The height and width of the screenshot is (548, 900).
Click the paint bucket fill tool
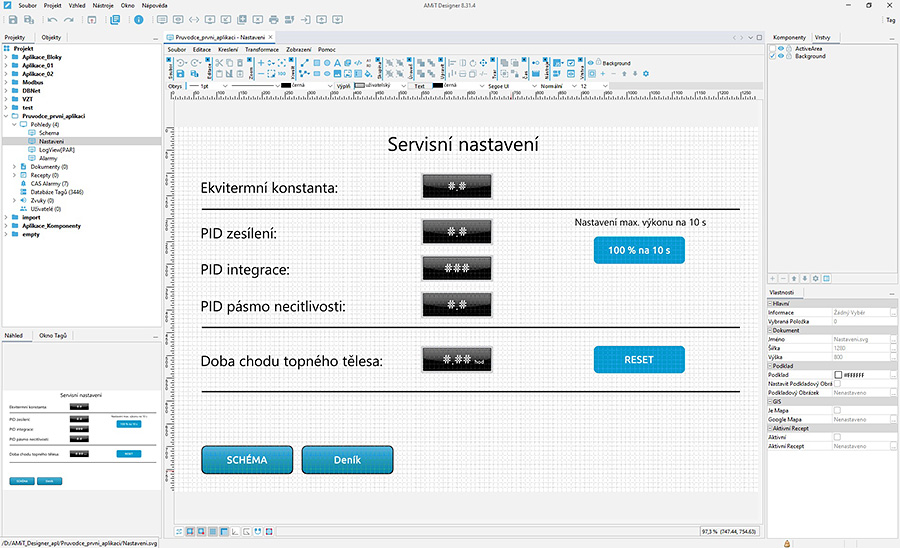coord(368,73)
